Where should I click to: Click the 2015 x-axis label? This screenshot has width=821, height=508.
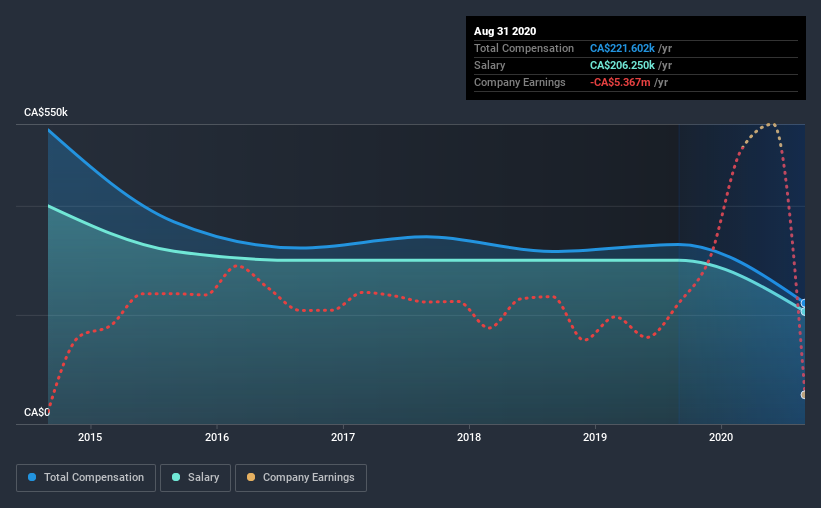point(90,437)
